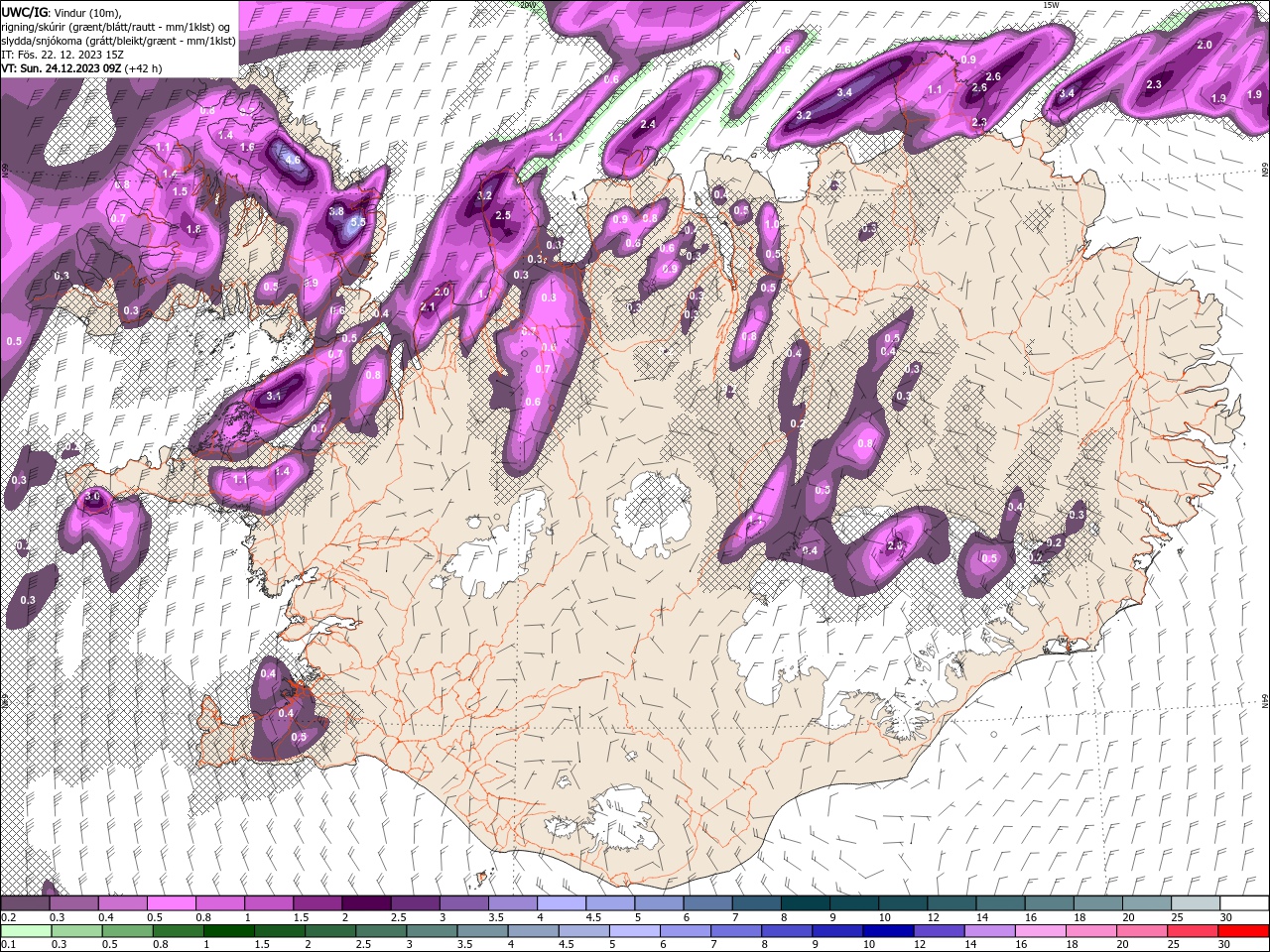Viewport: 1270px width, 952px height.
Task: Click the 4.6 precipitation value on the map
Action: (x=292, y=160)
